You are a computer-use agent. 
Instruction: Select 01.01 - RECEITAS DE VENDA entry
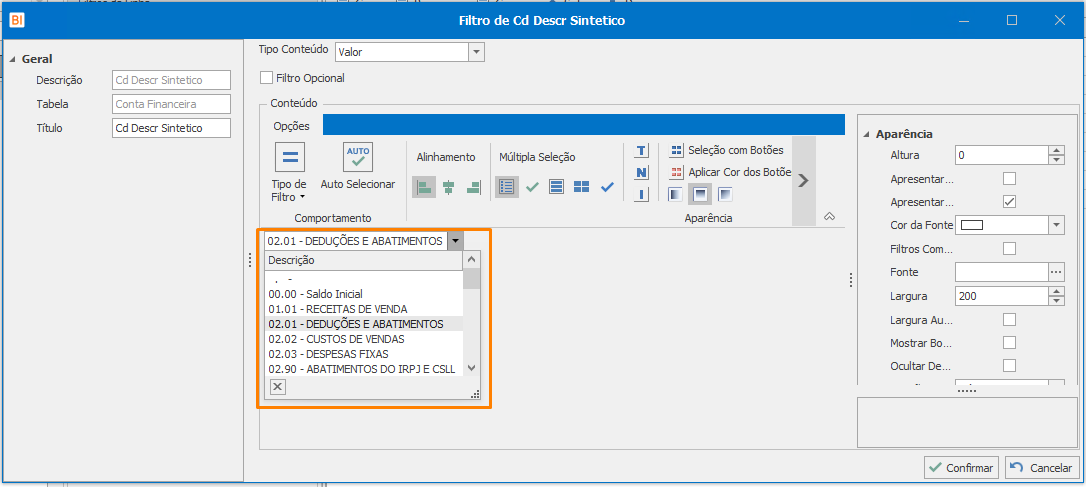pyautogui.click(x=364, y=309)
